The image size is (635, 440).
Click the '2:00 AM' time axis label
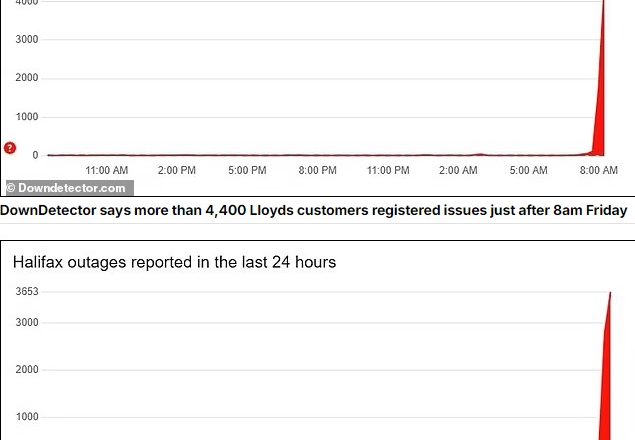(x=458, y=170)
